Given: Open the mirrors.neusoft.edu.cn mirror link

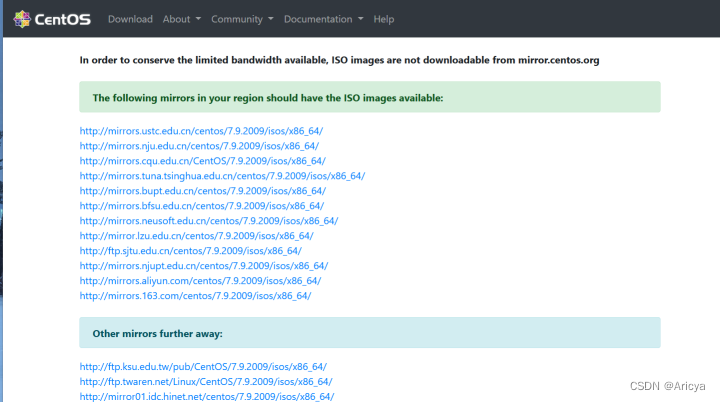Looking at the screenshot, I should pos(209,221).
